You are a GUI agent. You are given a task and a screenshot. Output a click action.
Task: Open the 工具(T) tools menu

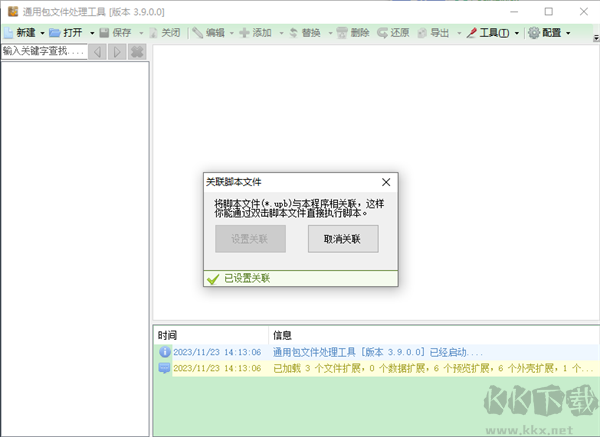point(488,33)
